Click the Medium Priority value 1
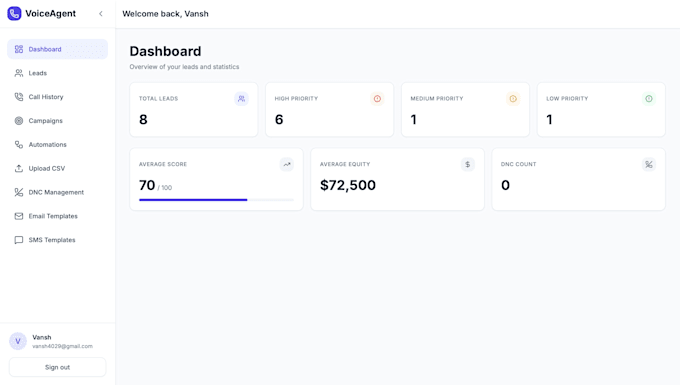680x385 pixels. (414, 119)
